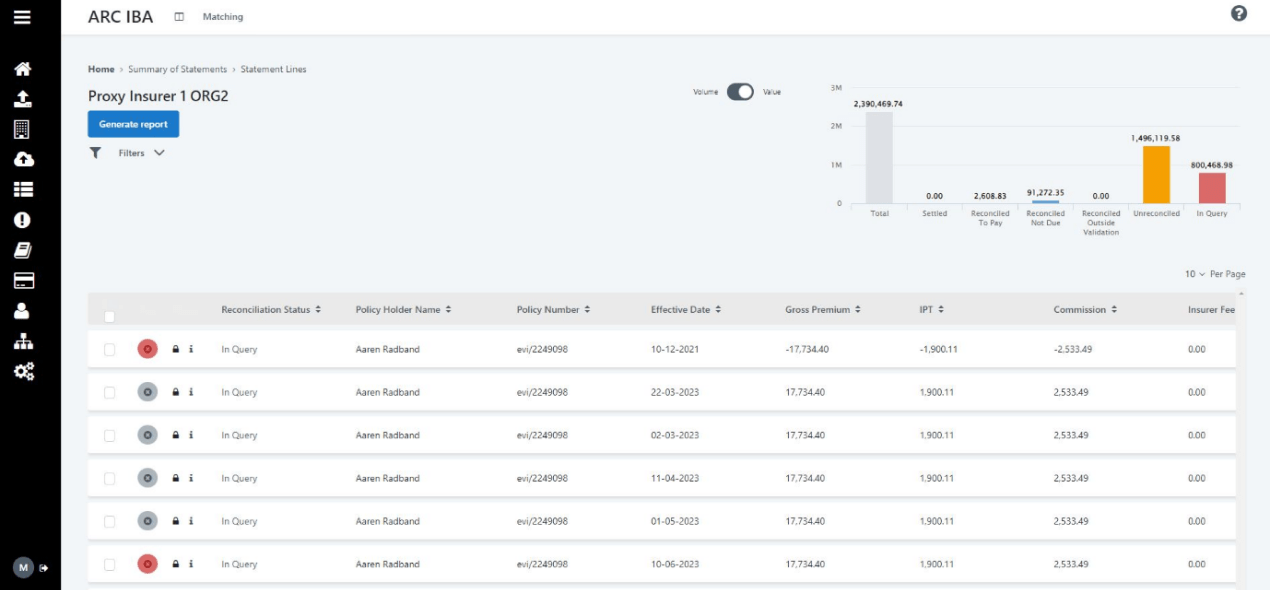The image size is (1270, 590).
Task: Click the funnel filter icon
Action: pos(95,153)
